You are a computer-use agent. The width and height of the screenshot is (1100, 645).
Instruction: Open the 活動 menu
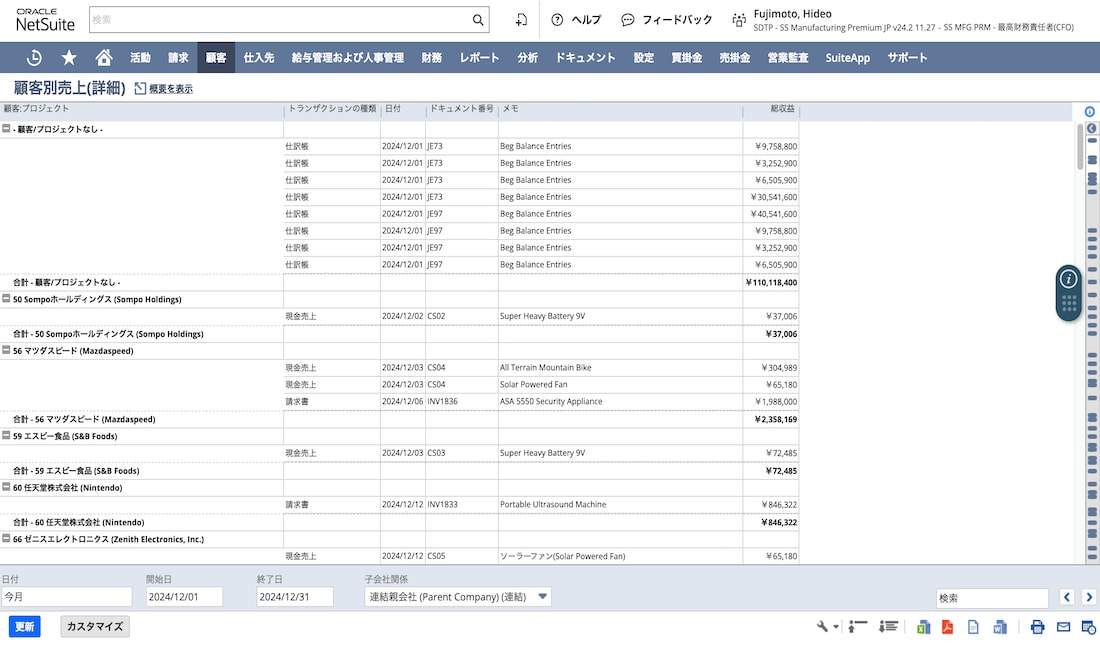coord(140,58)
